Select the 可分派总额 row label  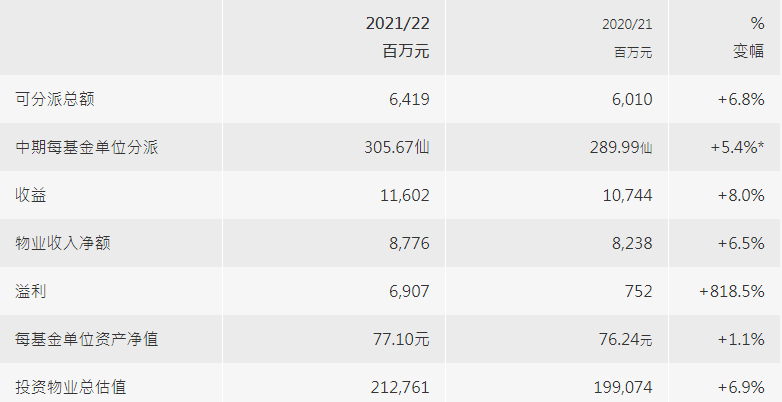[x=55, y=99]
